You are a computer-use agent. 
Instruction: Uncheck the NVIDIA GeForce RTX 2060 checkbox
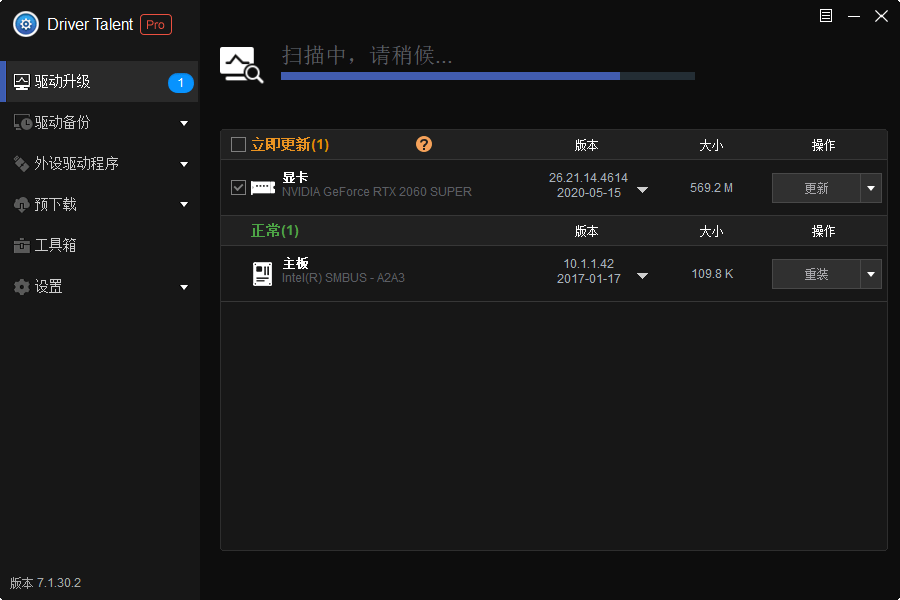tap(238, 187)
